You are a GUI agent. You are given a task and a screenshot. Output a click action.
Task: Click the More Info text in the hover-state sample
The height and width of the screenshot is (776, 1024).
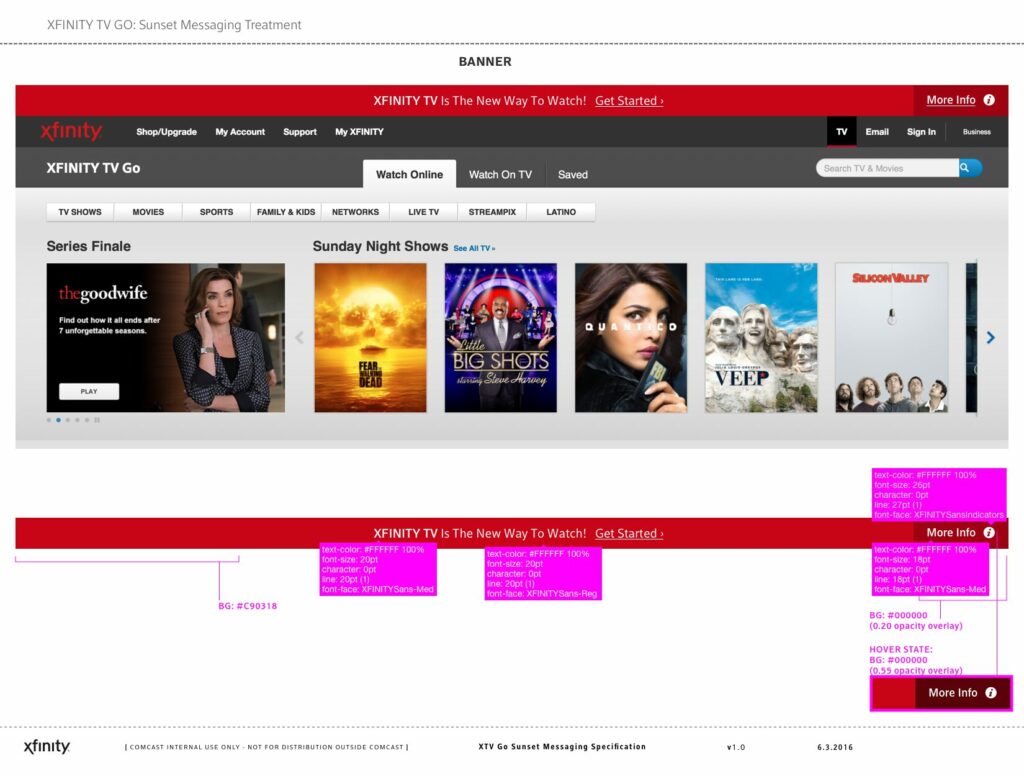pos(953,692)
